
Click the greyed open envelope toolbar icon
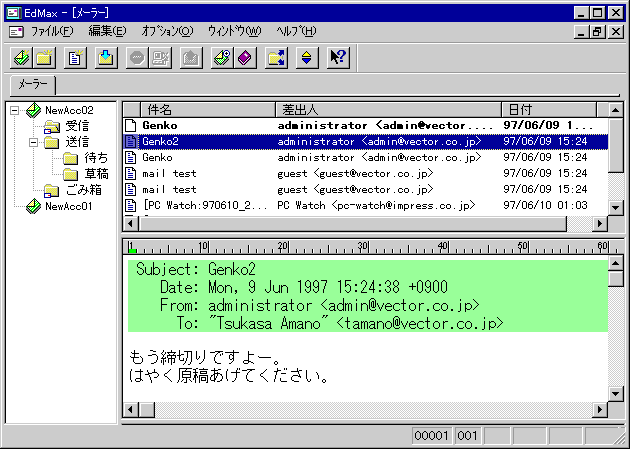[191, 58]
